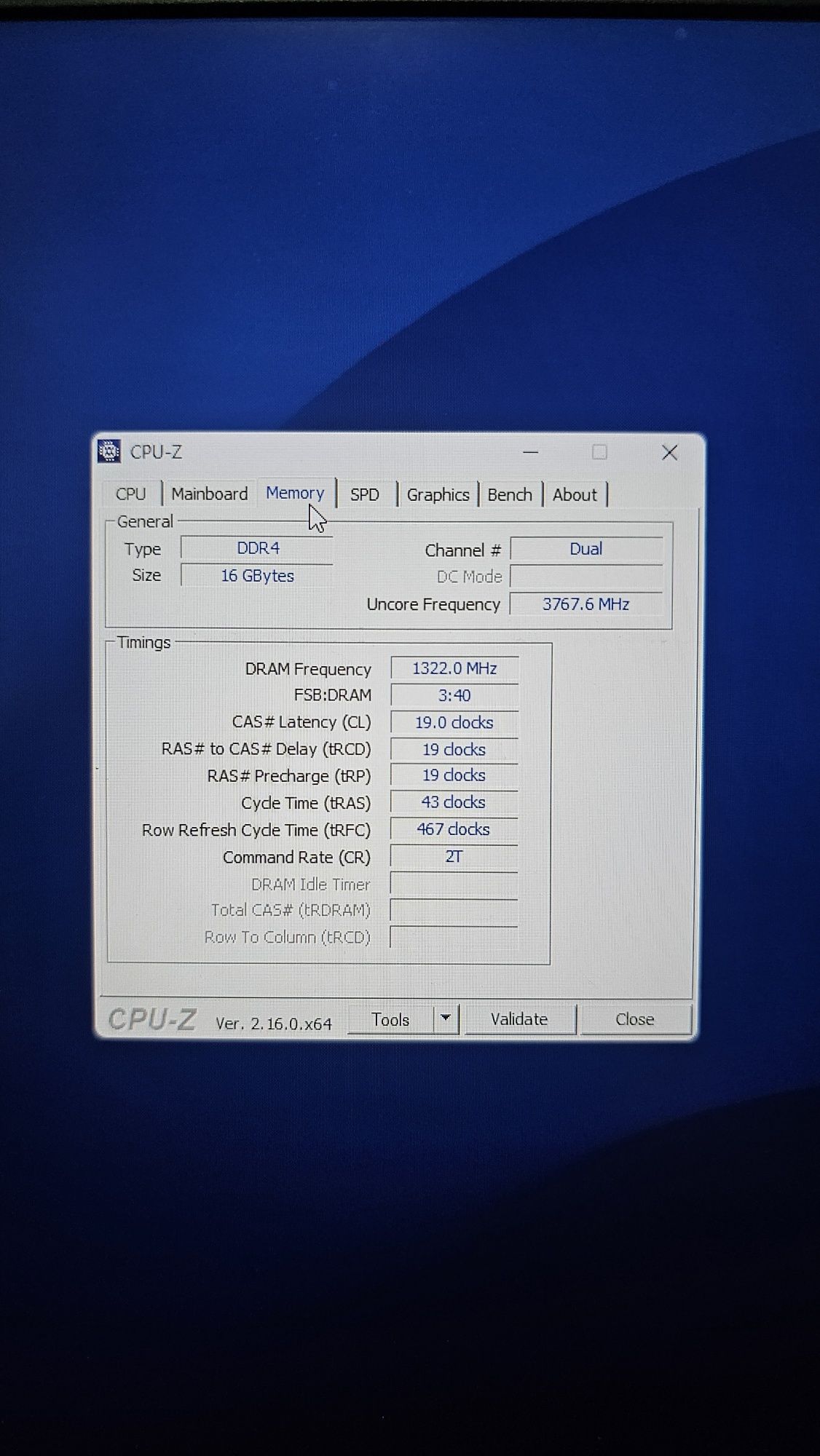820x1456 pixels.
Task: Select the tRP 19 clocks value
Action: [454, 775]
